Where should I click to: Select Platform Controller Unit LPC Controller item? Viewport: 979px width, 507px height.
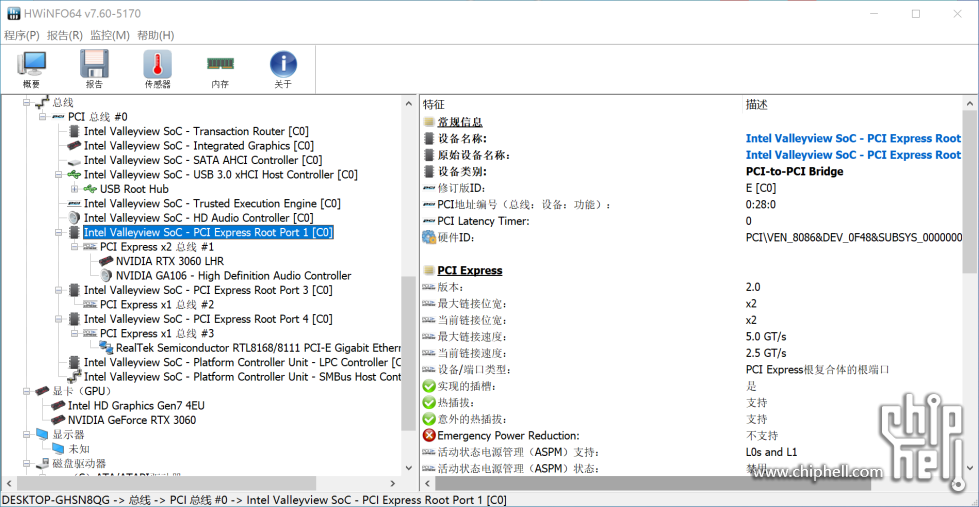[x=242, y=362]
